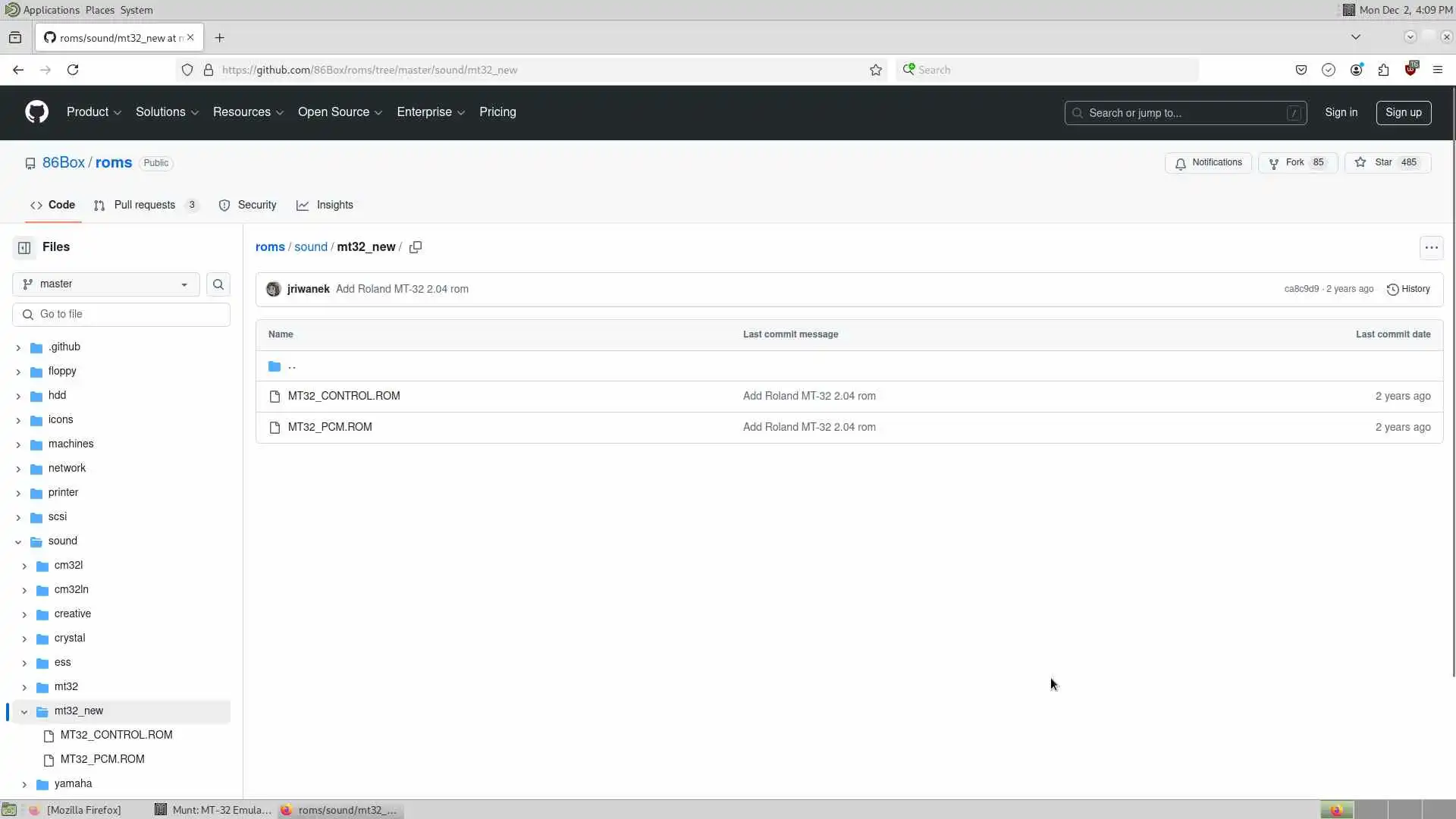The height and width of the screenshot is (819, 1456).
Task: Collapse the sound folder in tree
Action: click(x=18, y=541)
